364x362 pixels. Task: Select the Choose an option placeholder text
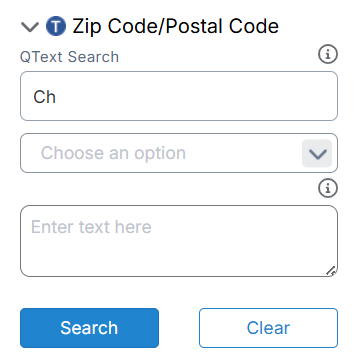pos(113,153)
